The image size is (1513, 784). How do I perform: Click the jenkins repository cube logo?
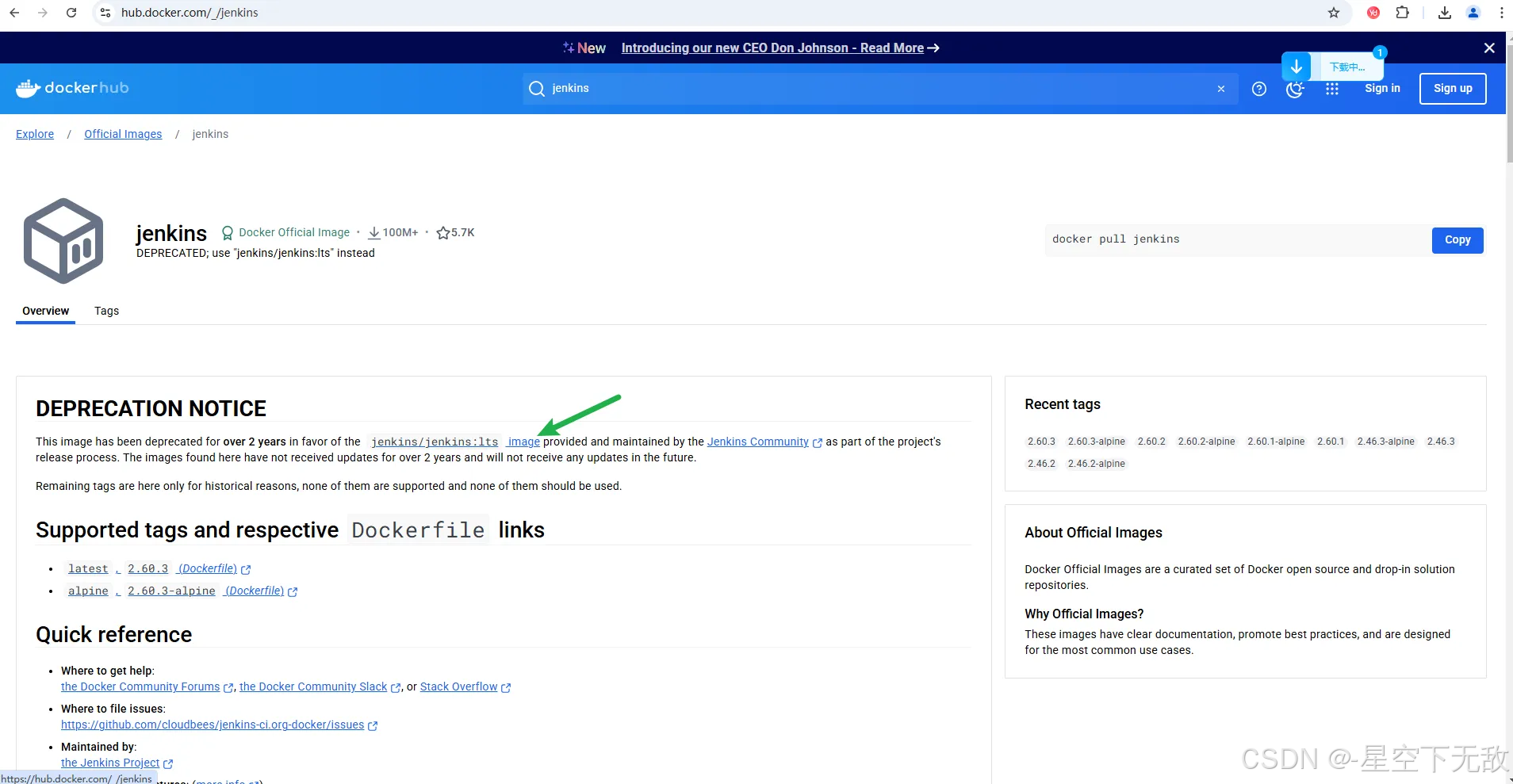click(x=63, y=241)
